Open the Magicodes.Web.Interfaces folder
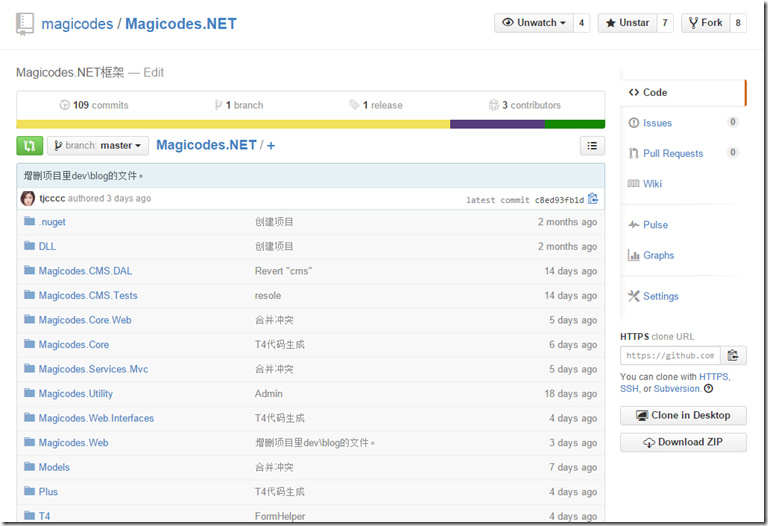This screenshot has width=768, height=526. (x=96, y=418)
